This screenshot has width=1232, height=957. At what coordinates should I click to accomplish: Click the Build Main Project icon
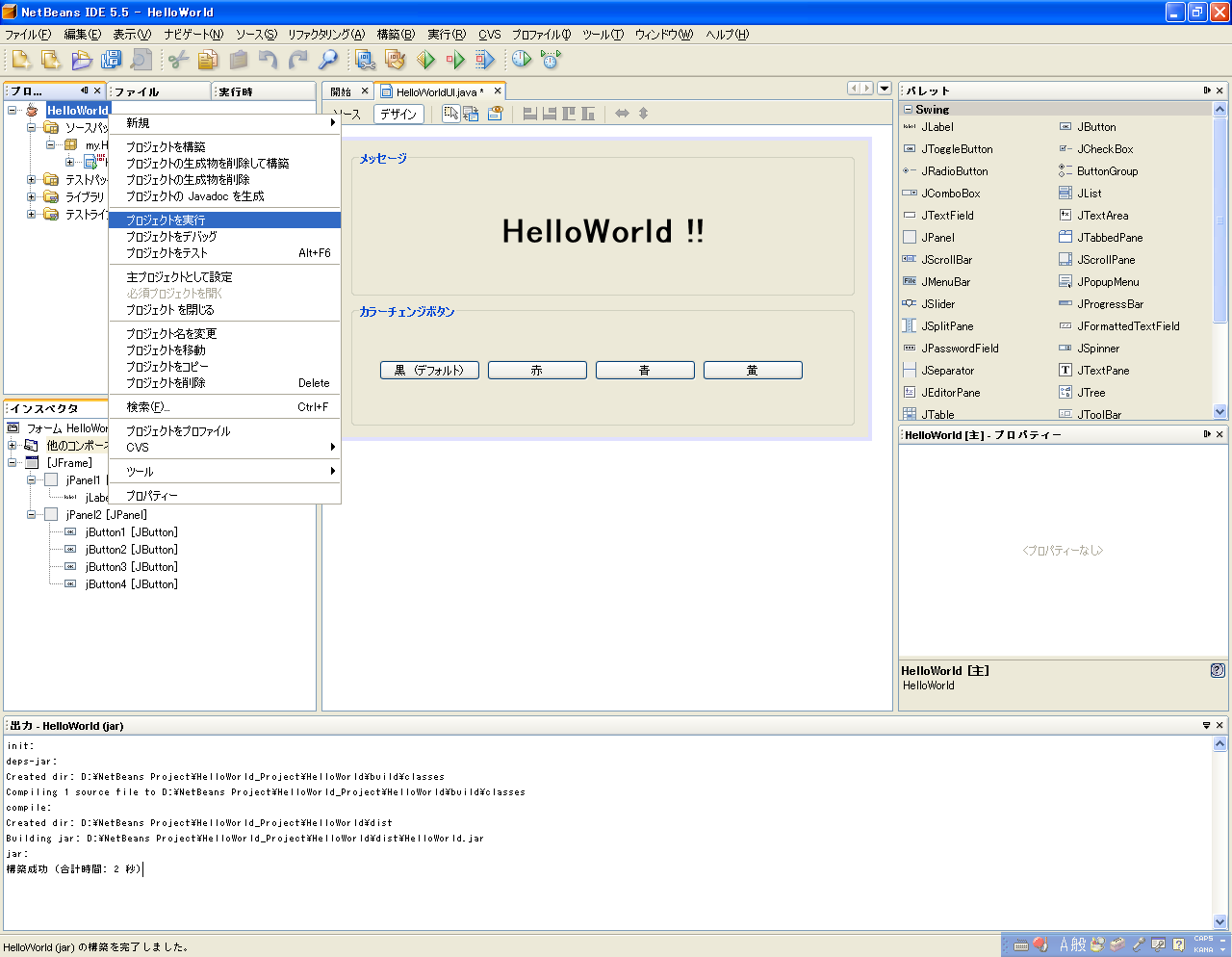[x=365, y=60]
